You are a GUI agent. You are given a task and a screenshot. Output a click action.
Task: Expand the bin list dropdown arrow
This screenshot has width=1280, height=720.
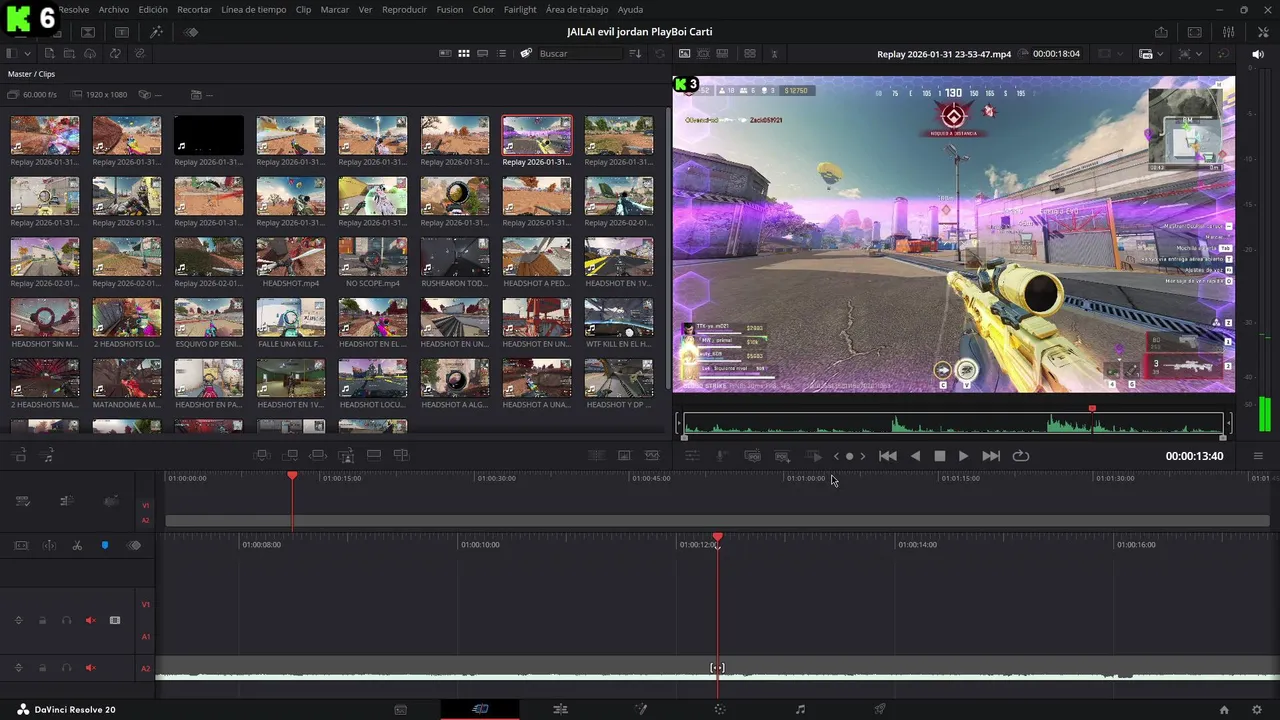click(27, 53)
